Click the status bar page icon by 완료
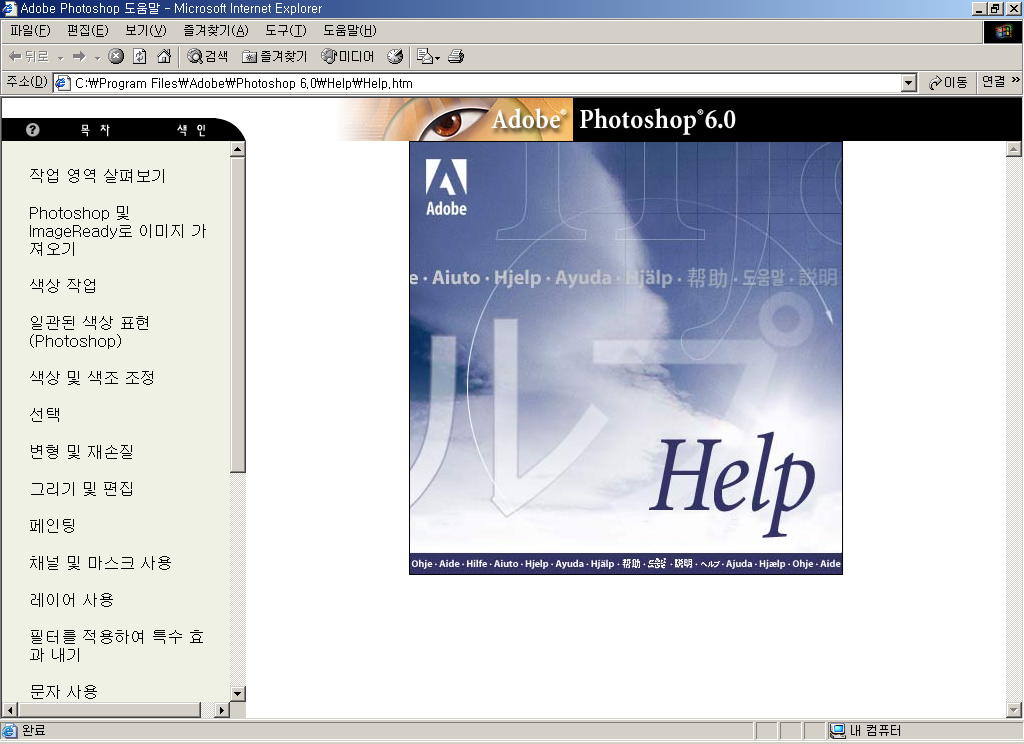This screenshot has height=744, width=1024. coord(10,730)
